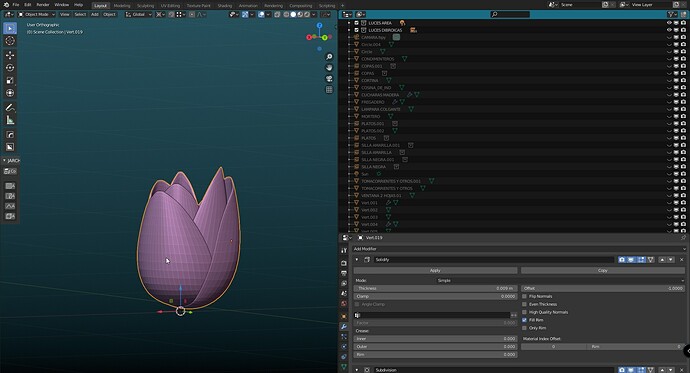This screenshot has height=373, width=690.
Task: Click the blue Z axis on navigation gizmo
Action: [x=319, y=26]
